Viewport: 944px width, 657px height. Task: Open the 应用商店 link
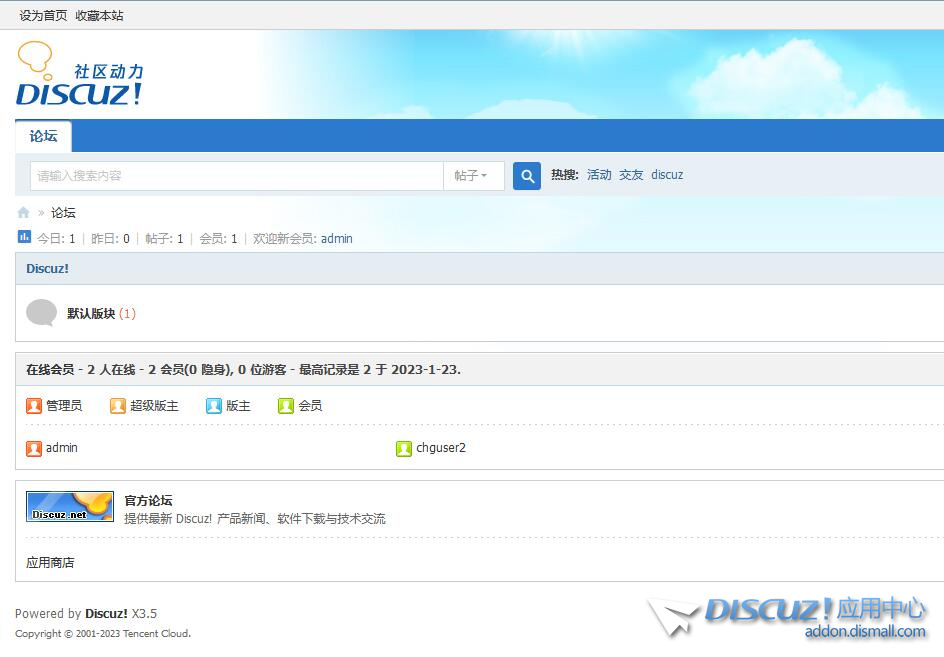[x=50, y=563]
